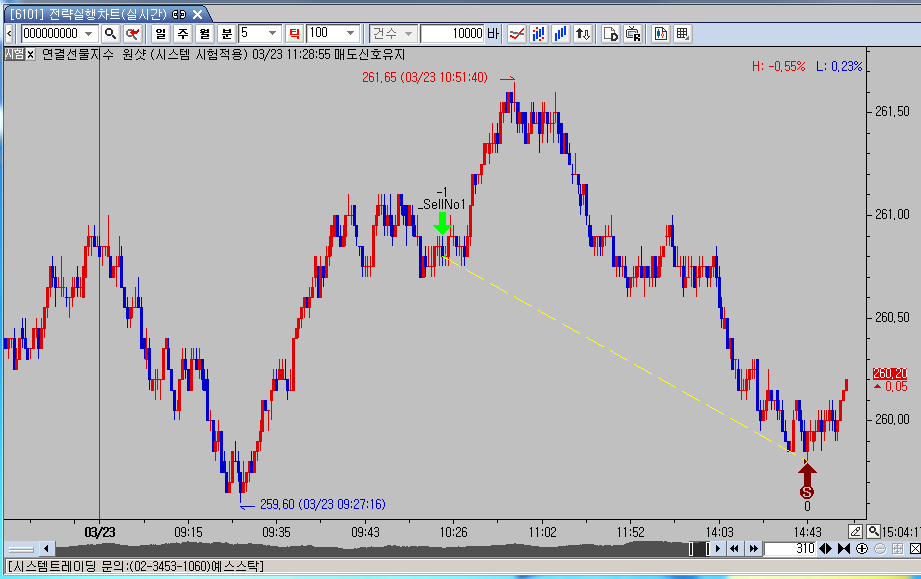
Task: Select the tick (틱) chart period
Action: click(294, 34)
